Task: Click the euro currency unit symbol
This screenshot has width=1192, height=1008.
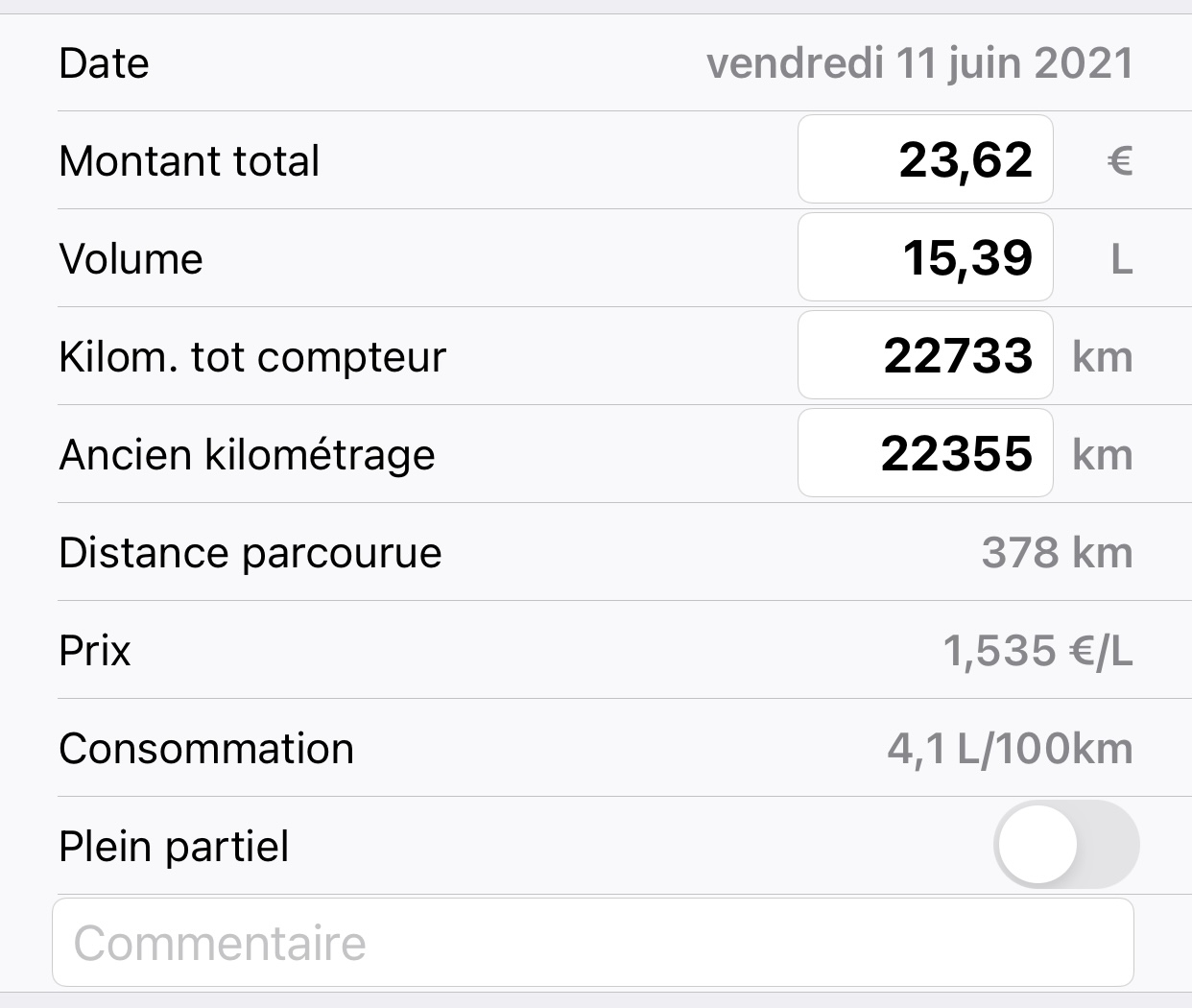Action: [x=1119, y=161]
